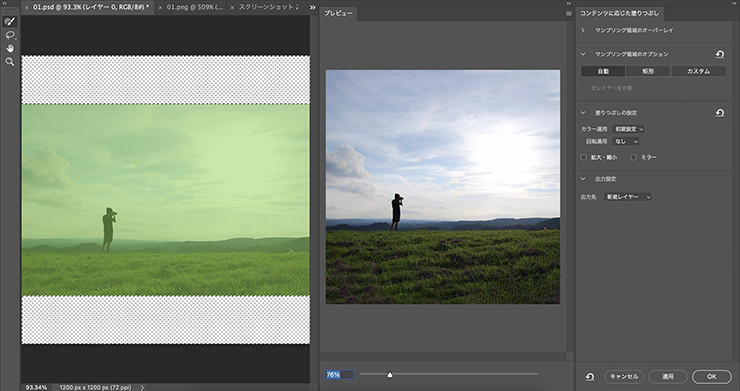This screenshot has height=391, width=740.
Task: Close the 01.psd document tab
Action: (x=27, y=8)
